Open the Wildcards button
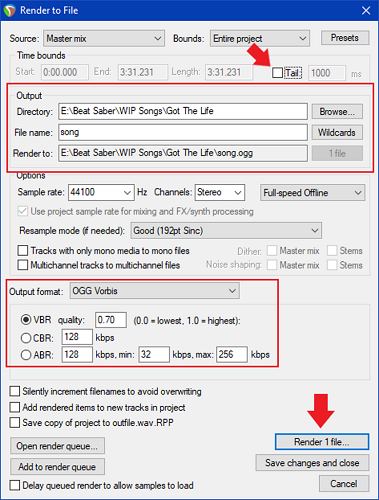379x500 pixels. click(x=337, y=133)
